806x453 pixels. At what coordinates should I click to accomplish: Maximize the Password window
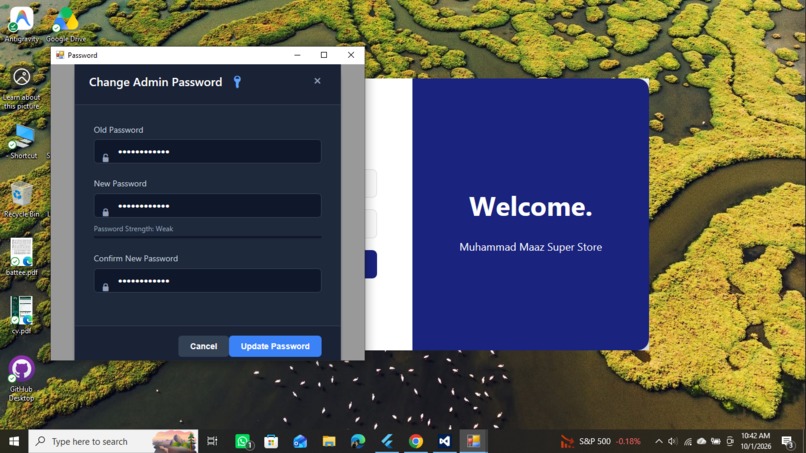(324, 55)
